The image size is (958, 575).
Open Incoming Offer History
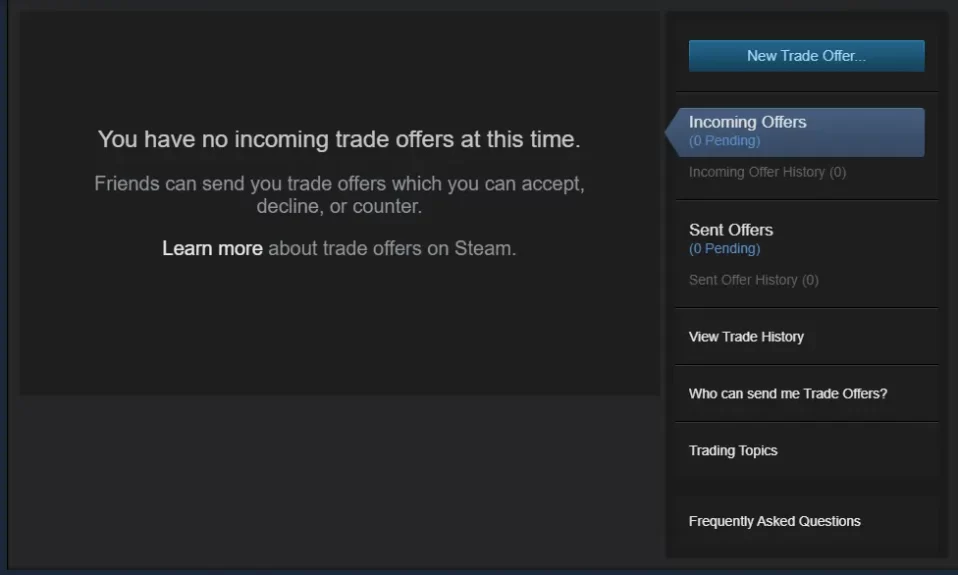[767, 172]
